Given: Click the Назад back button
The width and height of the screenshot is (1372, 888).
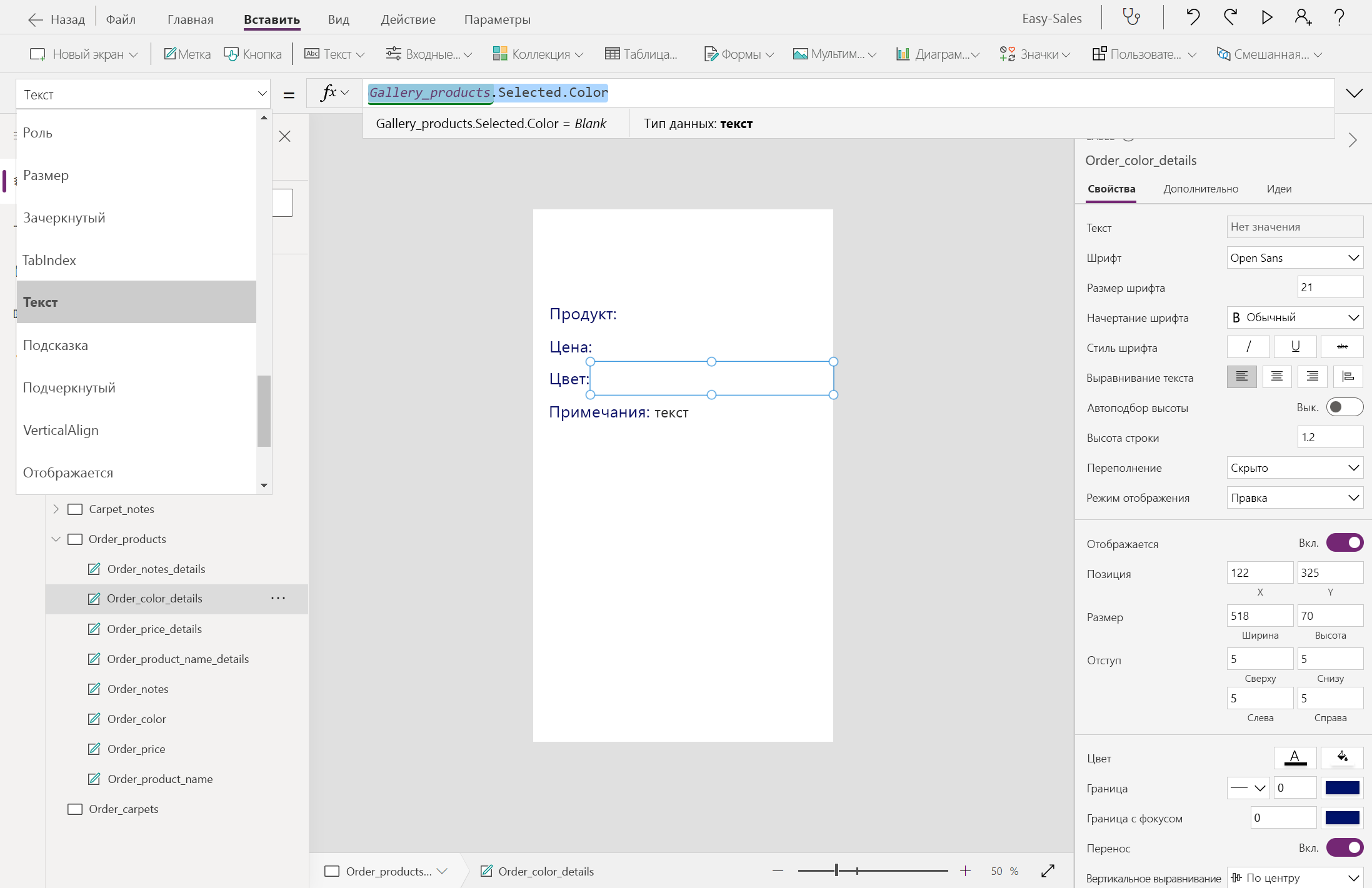Looking at the screenshot, I should pyautogui.click(x=57, y=19).
